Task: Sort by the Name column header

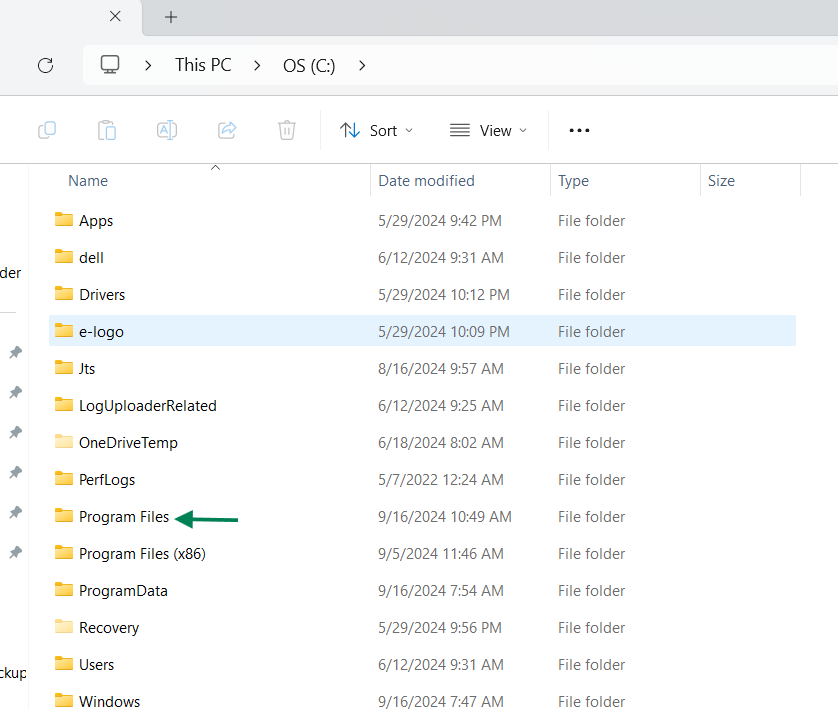Action: coord(88,181)
